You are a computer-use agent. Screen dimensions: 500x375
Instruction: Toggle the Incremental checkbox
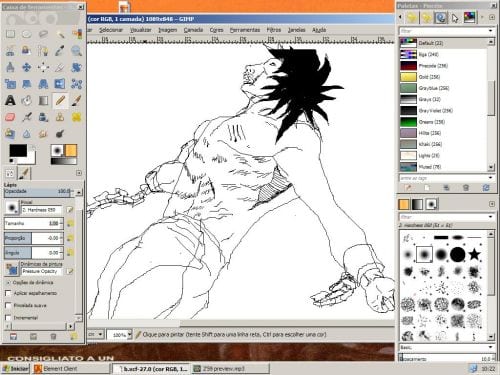click(x=8, y=318)
